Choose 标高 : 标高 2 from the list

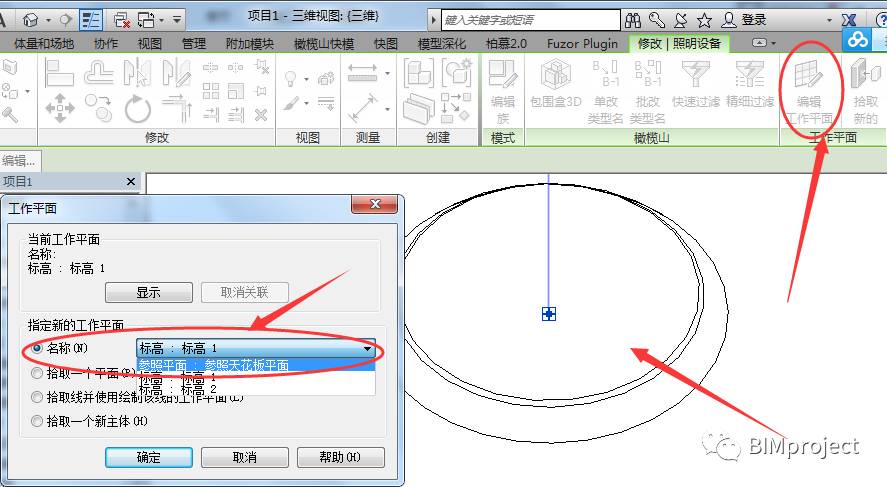tap(256, 390)
